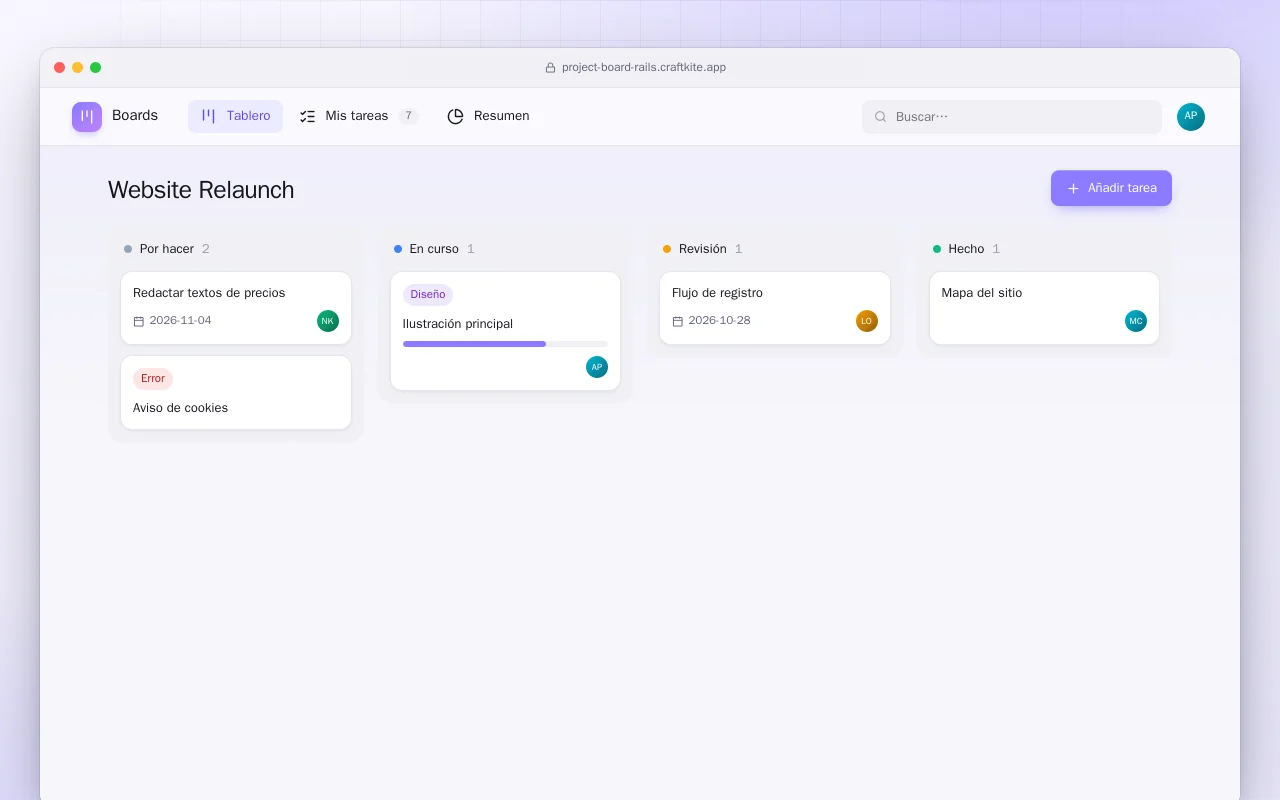Open the Resumen tab
Viewport: 1280px width, 800px height.
(488, 116)
